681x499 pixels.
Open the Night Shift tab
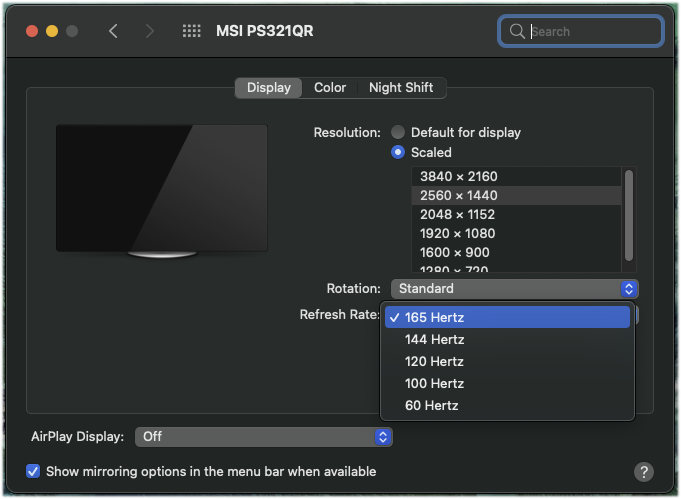pyautogui.click(x=401, y=88)
